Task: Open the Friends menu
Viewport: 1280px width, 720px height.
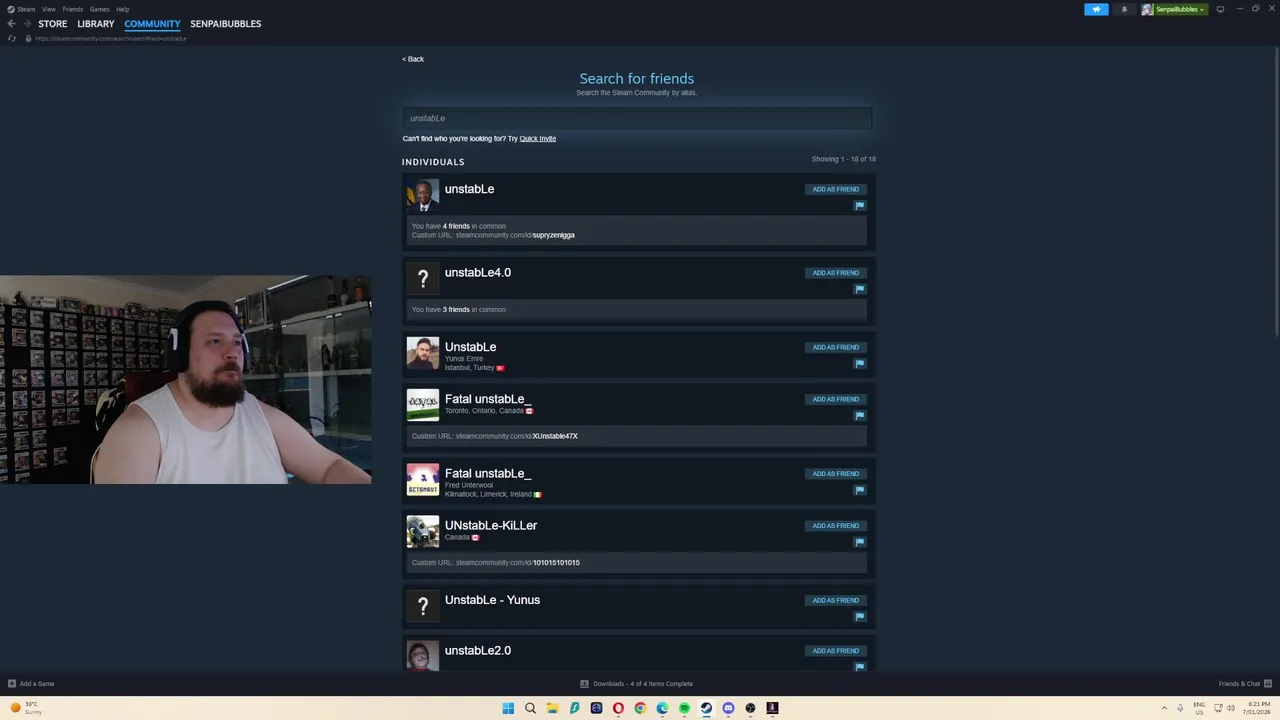Action: [x=72, y=9]
